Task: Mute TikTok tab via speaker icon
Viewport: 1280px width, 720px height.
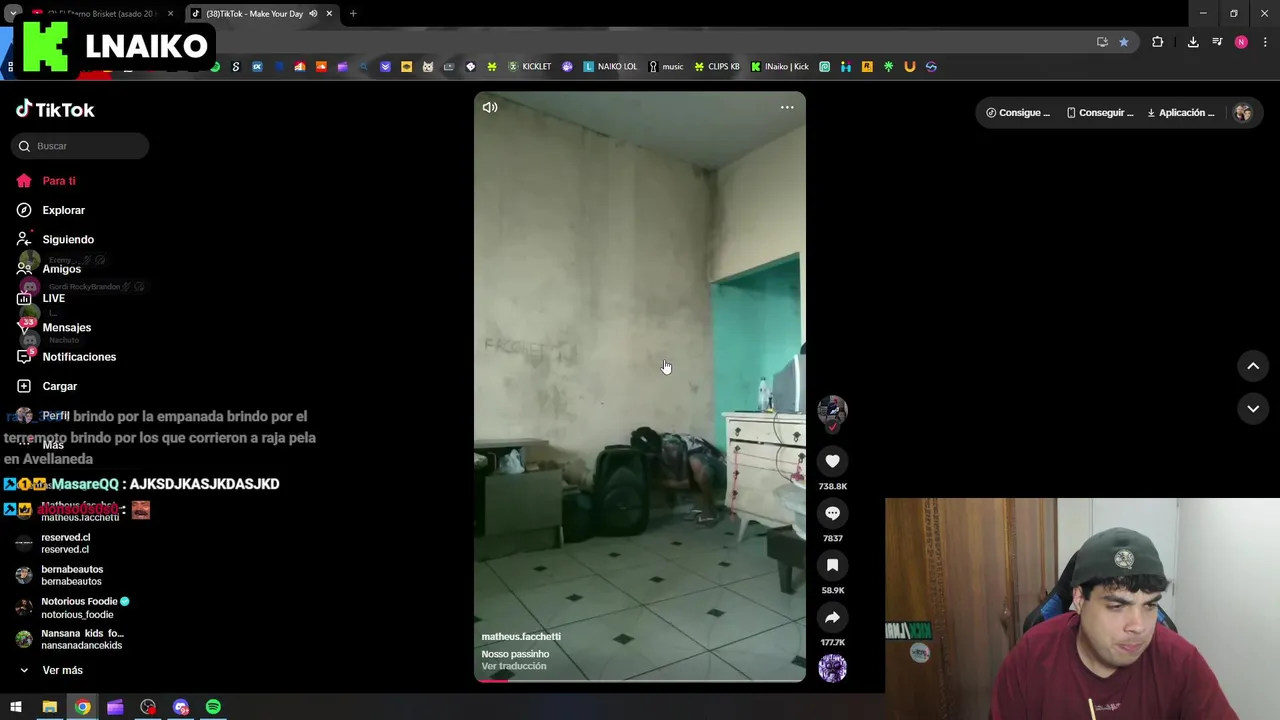Action: [x=313, y=14]
